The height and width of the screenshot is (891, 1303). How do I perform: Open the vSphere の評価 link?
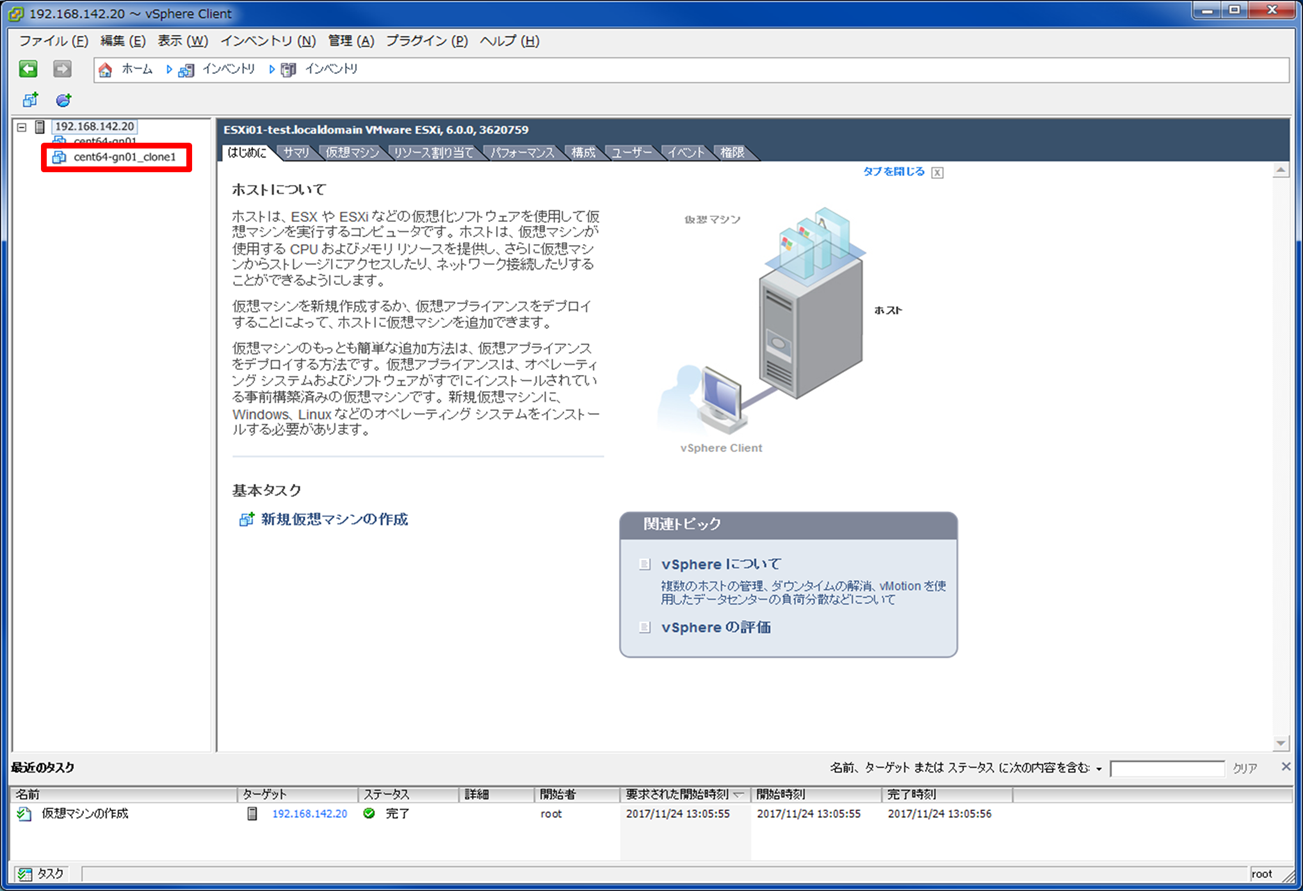pos(716,628)
